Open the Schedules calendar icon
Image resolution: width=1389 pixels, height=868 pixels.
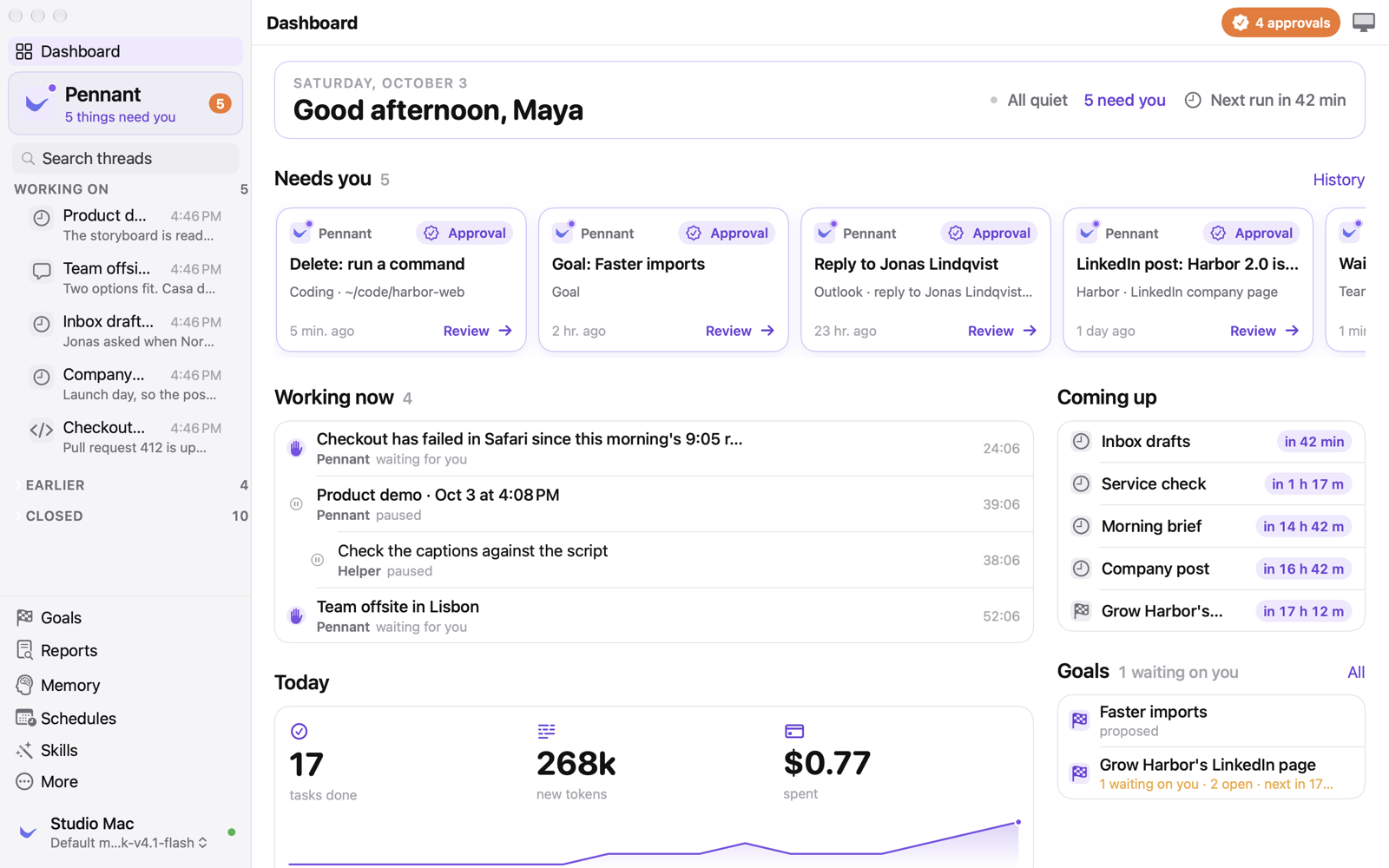(25, 718)
